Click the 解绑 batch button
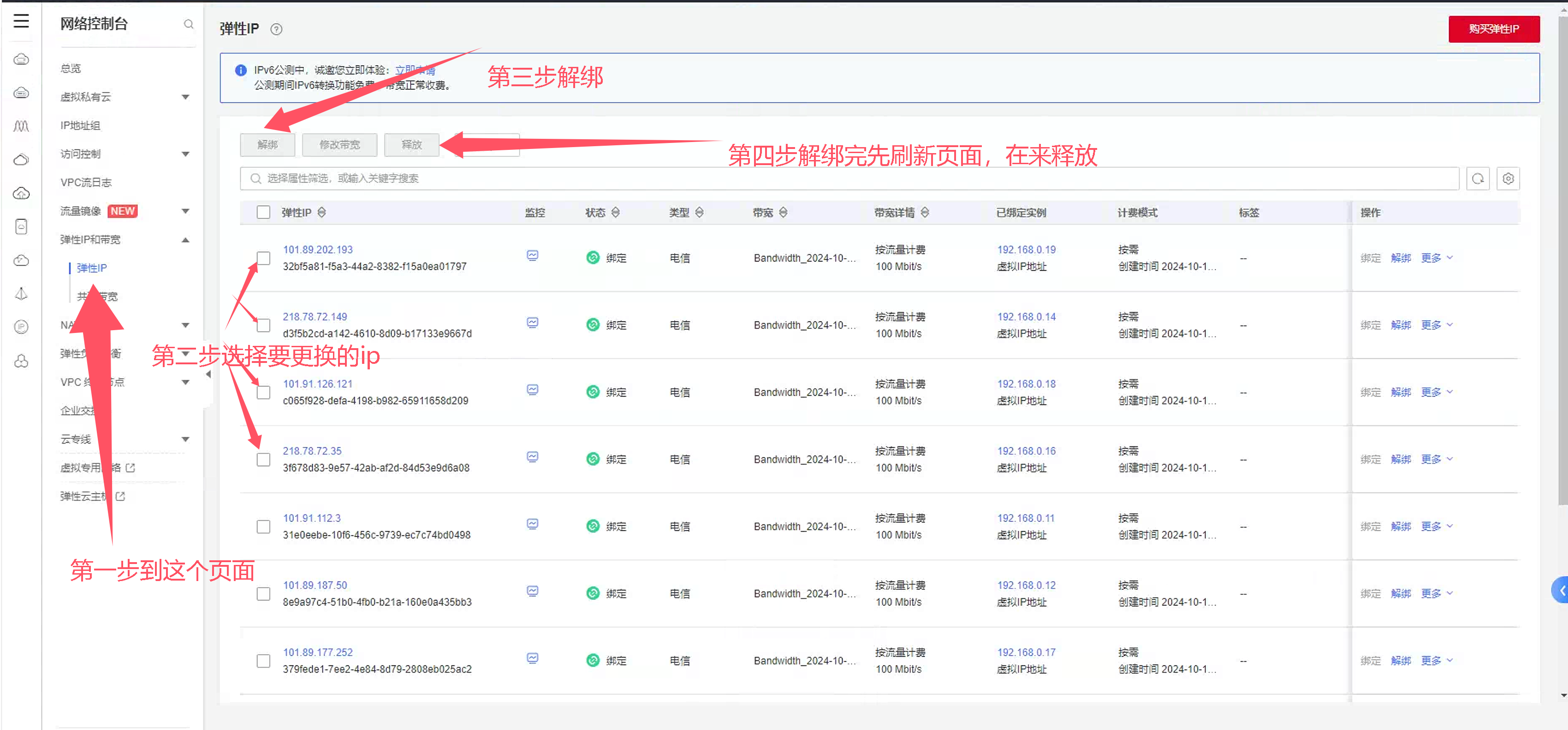1568x730 pixels. (268, 144)
